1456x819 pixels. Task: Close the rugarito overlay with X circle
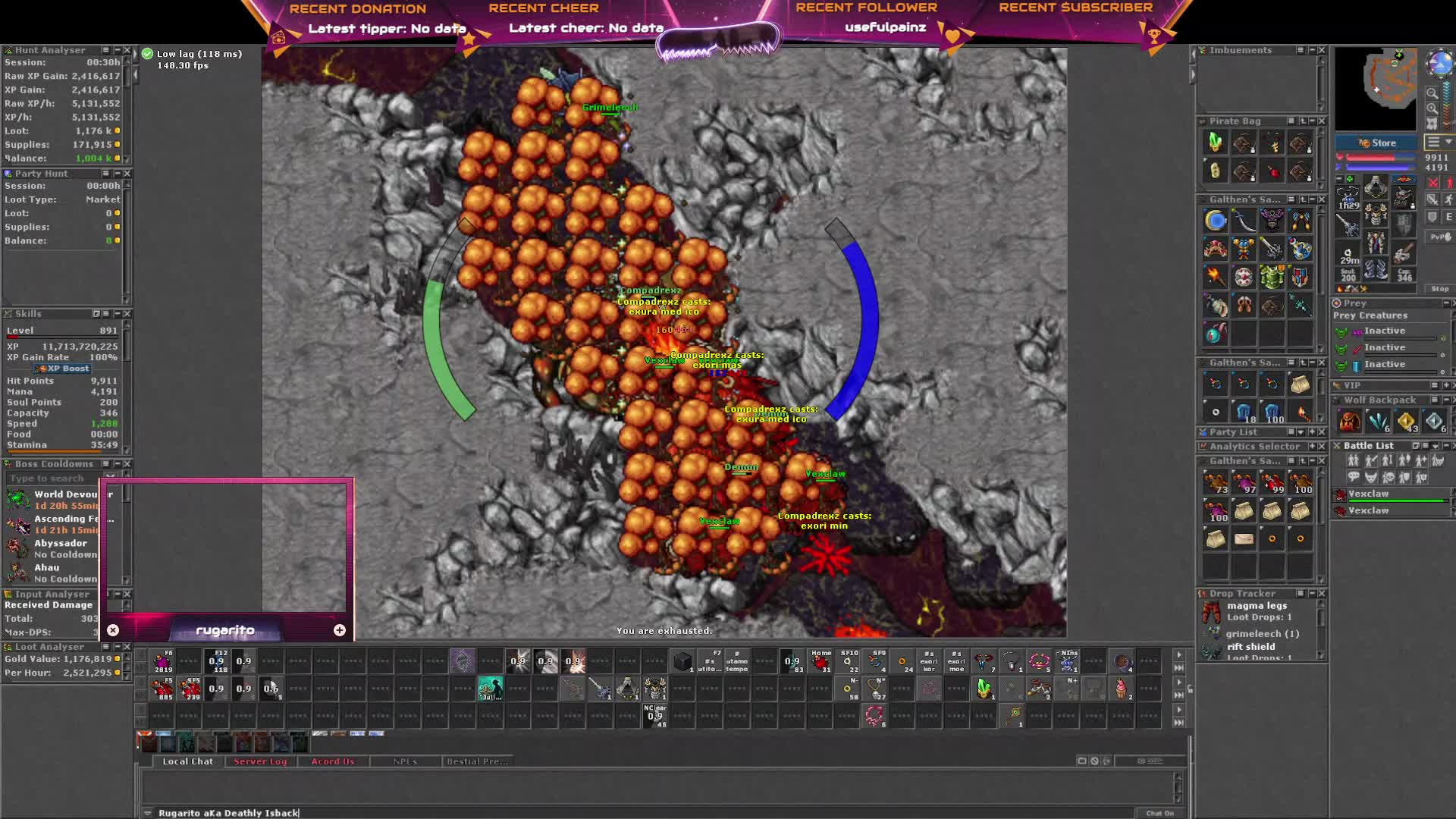pyautogui.click(x=113, y=630)
